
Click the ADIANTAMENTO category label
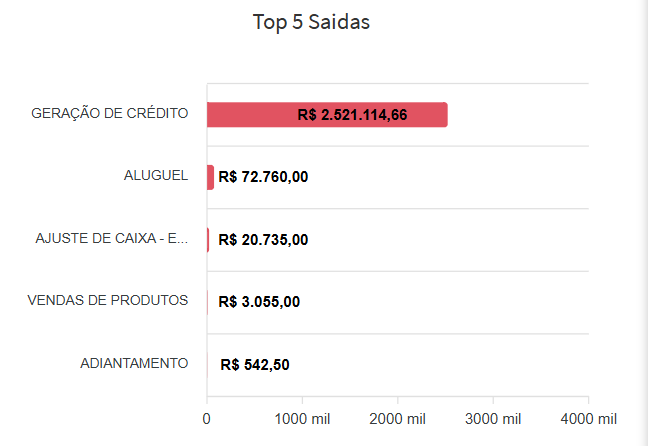tap(134, 363)
